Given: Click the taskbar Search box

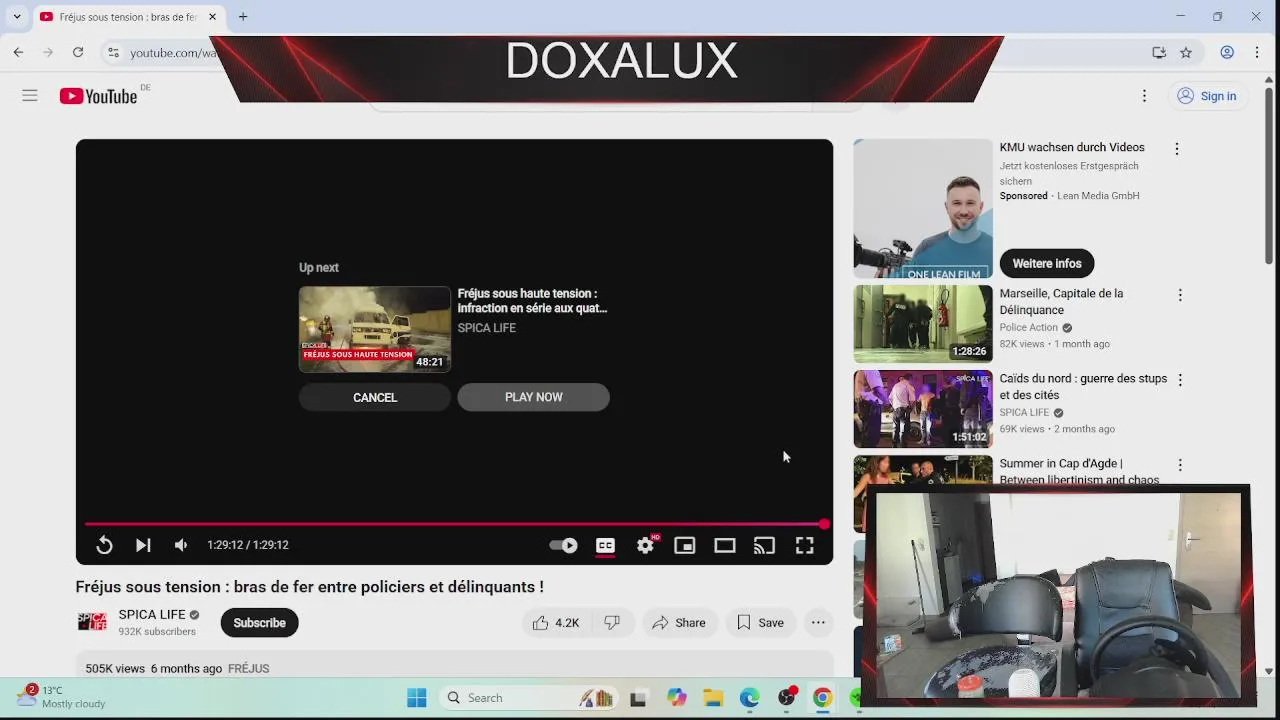Looking at the screenshot, I should click(x=528, y=698).
